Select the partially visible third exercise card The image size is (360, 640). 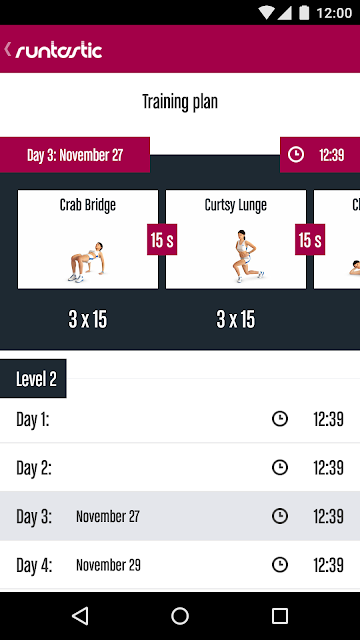(337, 240)
